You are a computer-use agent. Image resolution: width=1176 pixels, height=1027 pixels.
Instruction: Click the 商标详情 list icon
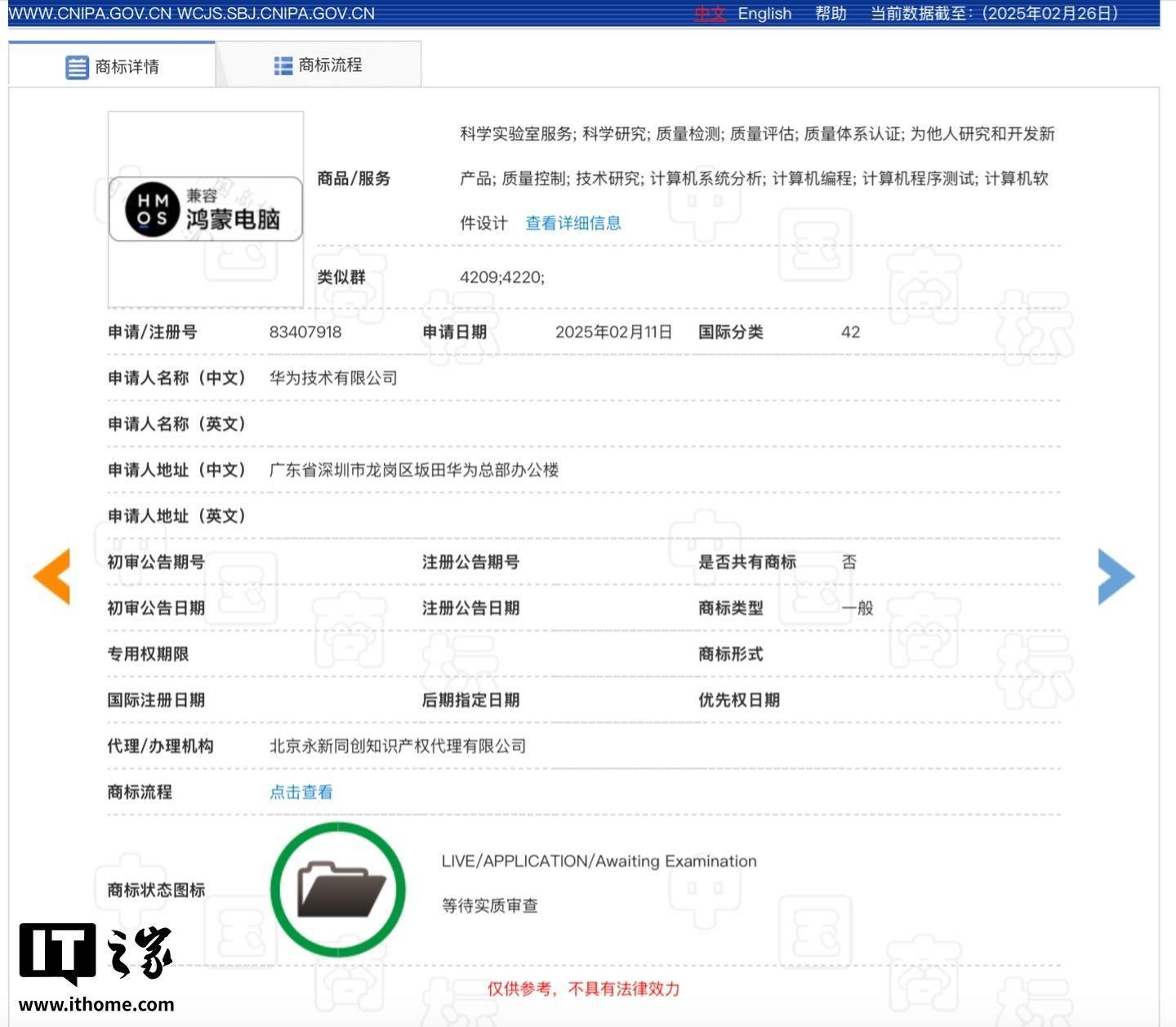coord(77,67)
